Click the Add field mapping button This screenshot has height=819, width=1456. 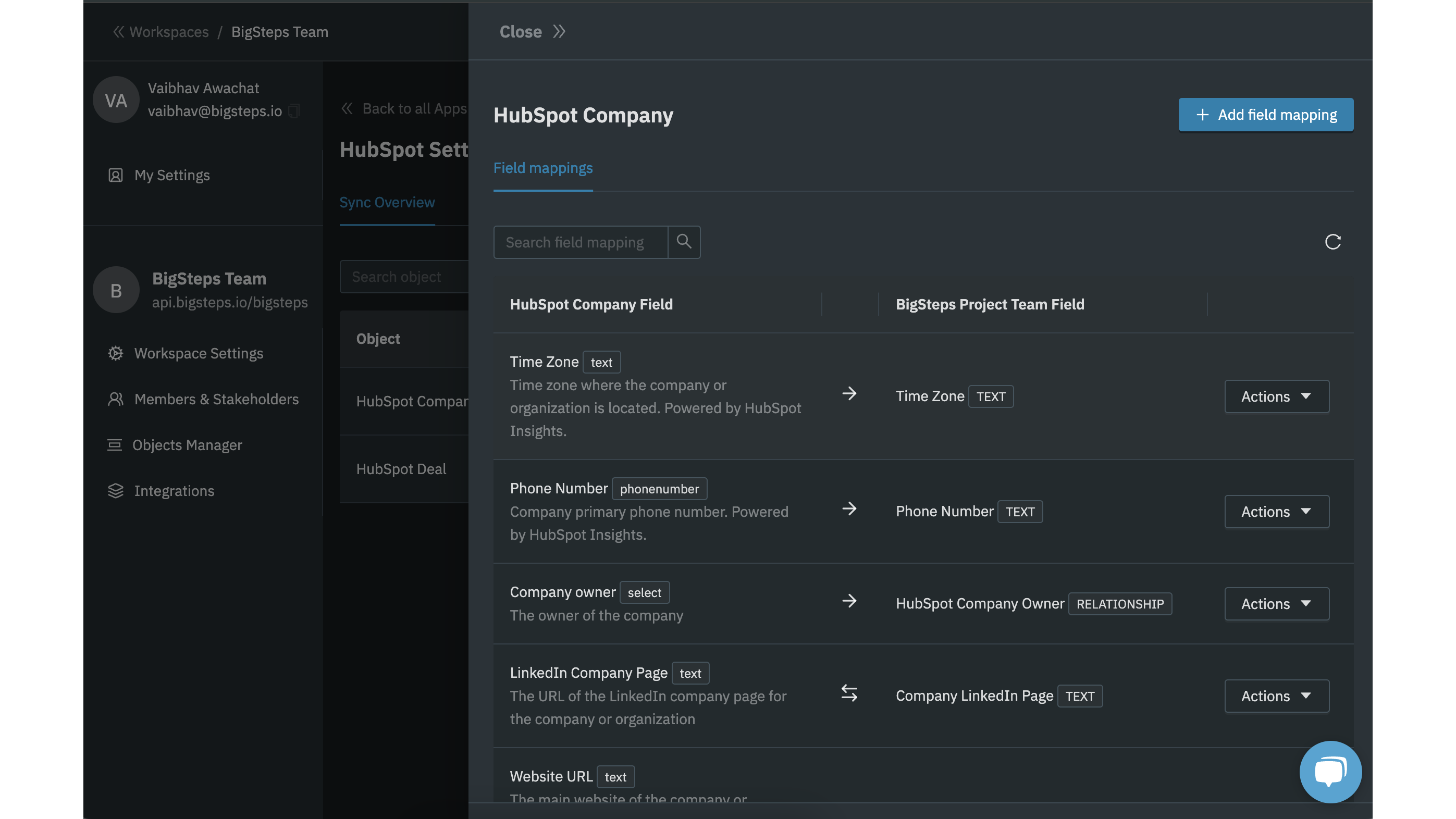coord(1265,114)
